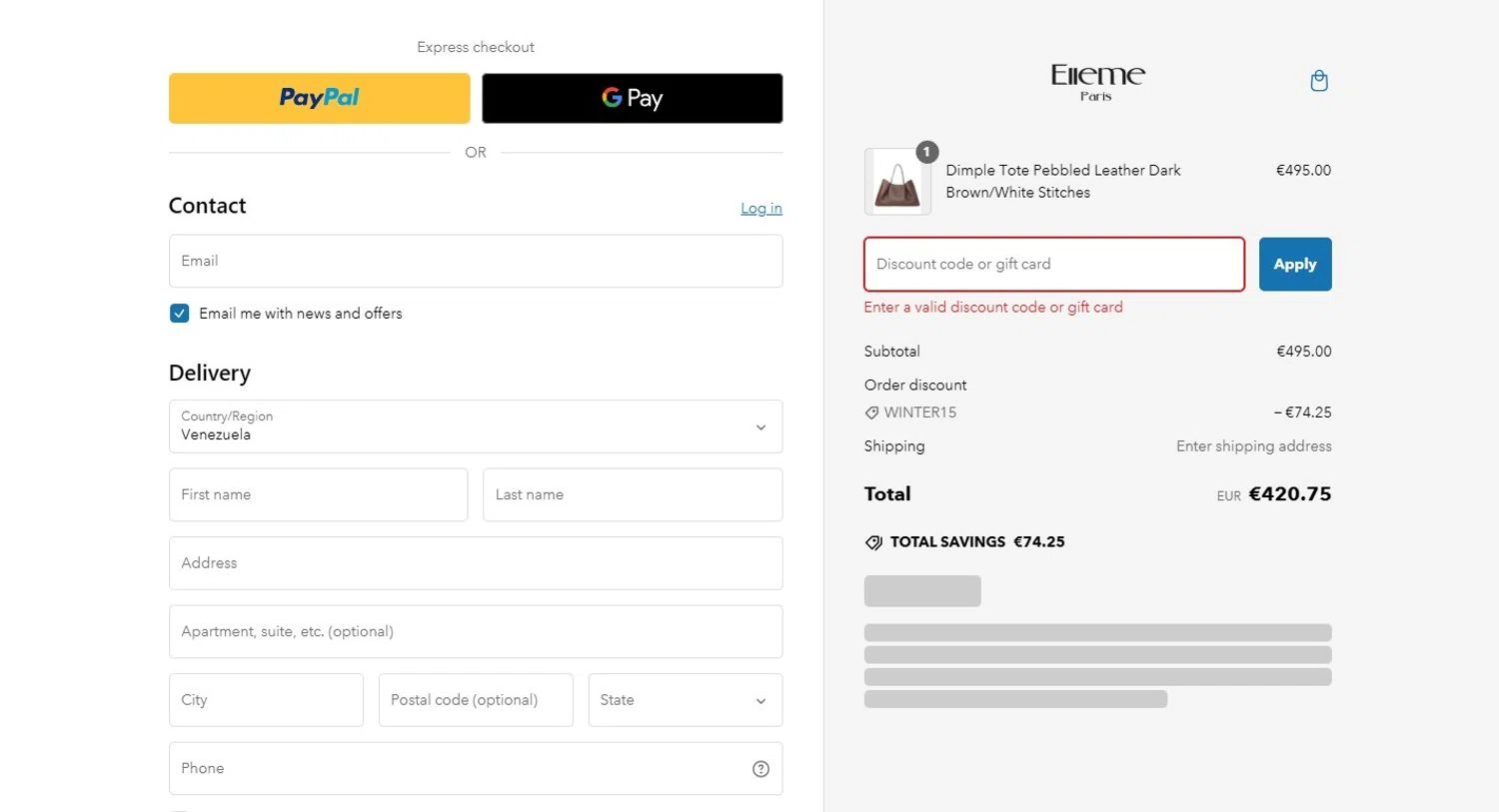Pay with PayPal express checkout

pos(320,98)
